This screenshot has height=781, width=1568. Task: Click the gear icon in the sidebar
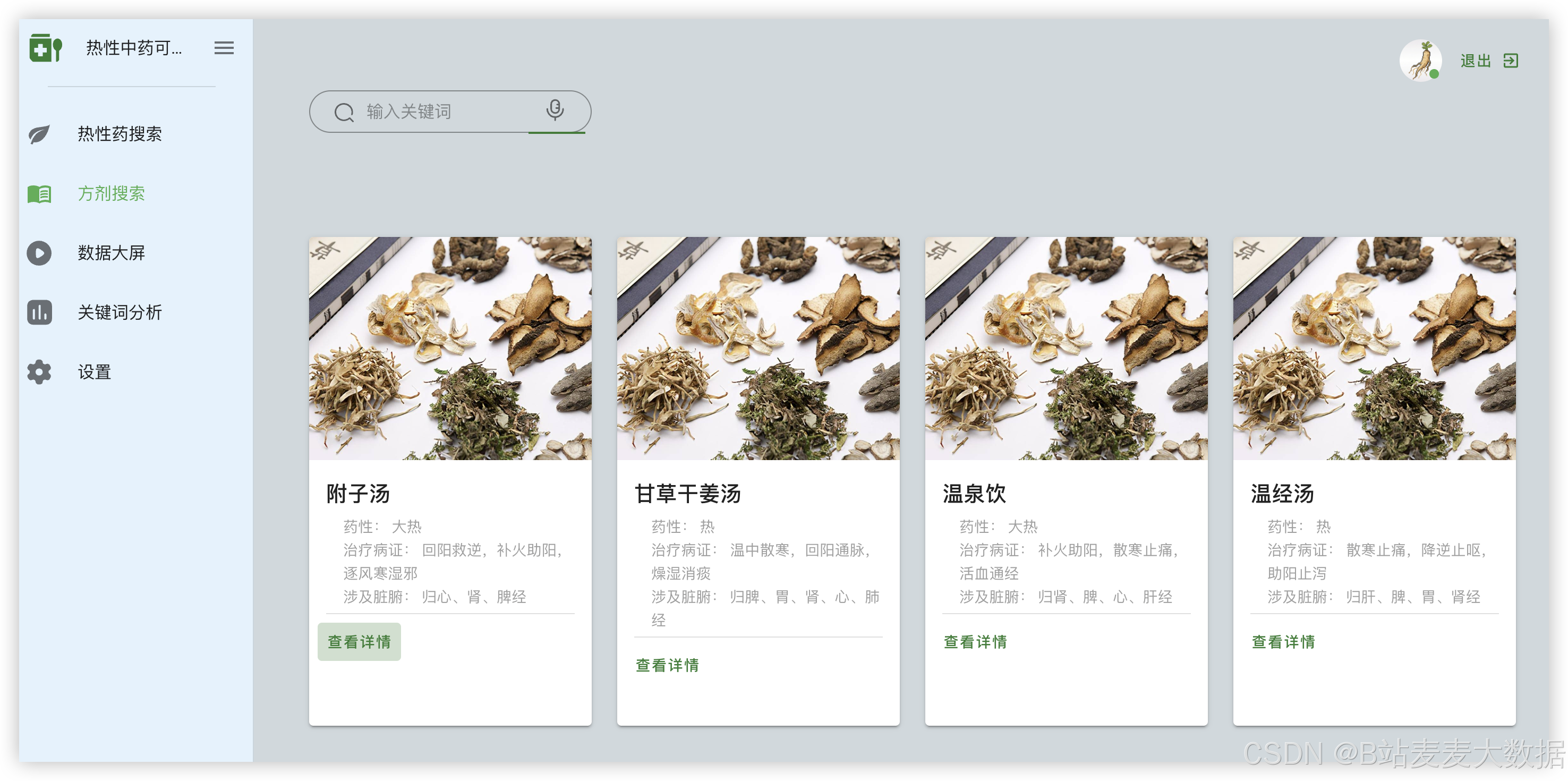39,372
